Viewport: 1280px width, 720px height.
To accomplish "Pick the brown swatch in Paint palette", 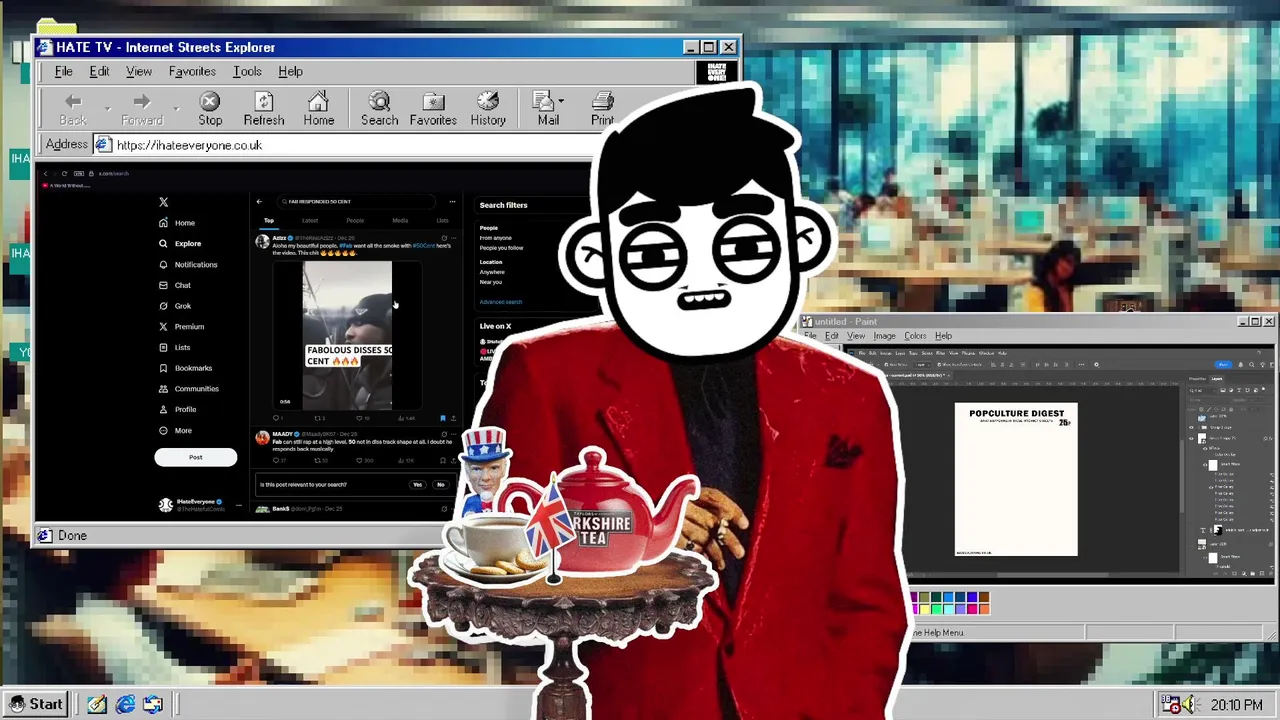I will click(984, 598).
